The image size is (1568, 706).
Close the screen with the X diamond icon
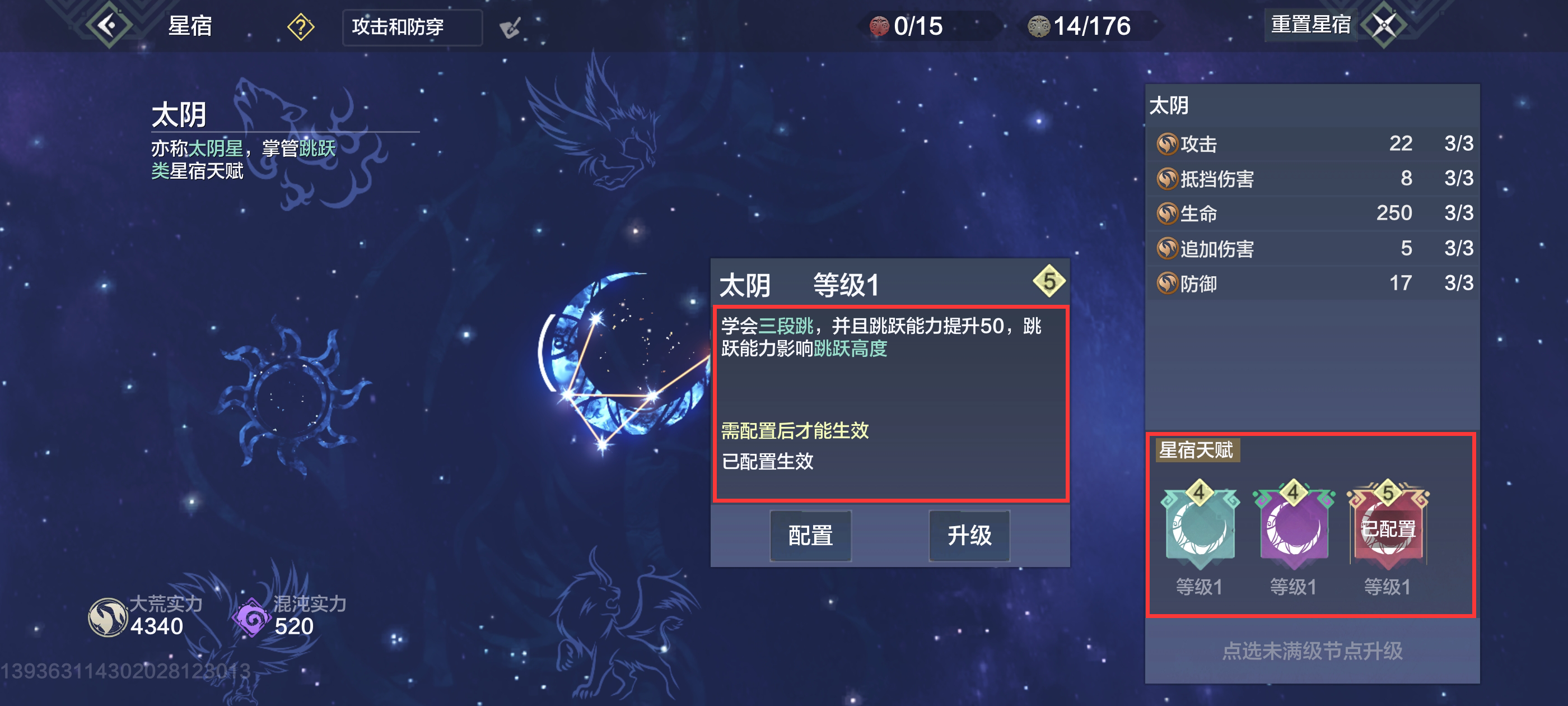pyautogui.click(x=1384, y=26)
